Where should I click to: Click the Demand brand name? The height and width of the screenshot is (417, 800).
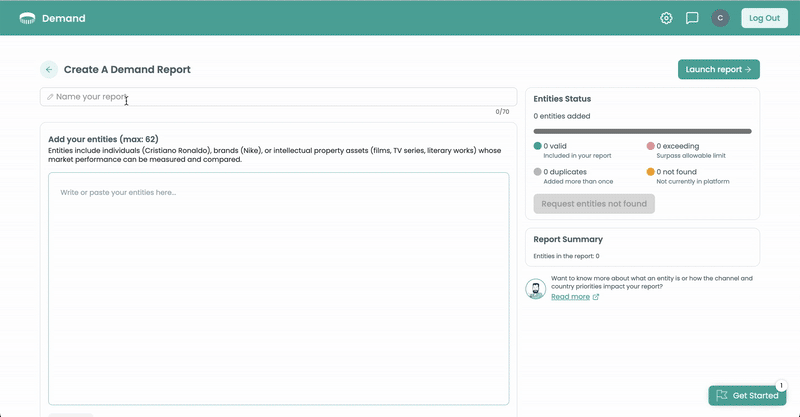click(64, 18)
